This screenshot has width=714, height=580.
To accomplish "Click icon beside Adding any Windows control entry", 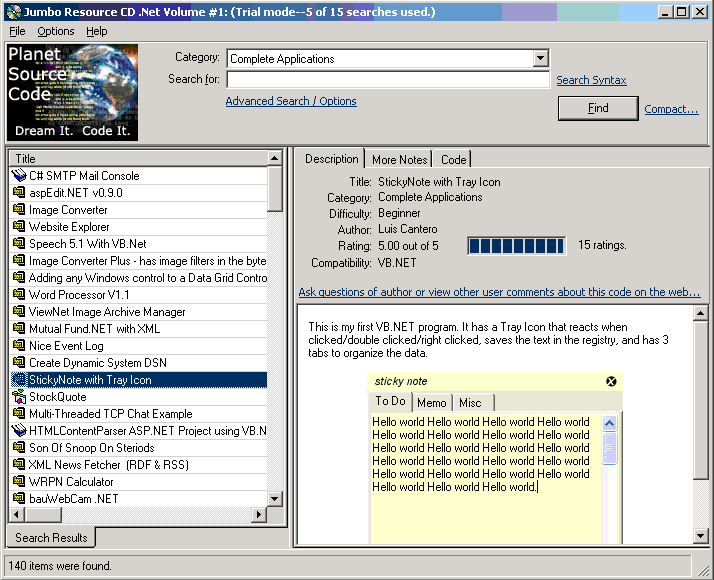I will tap(19, 277).
